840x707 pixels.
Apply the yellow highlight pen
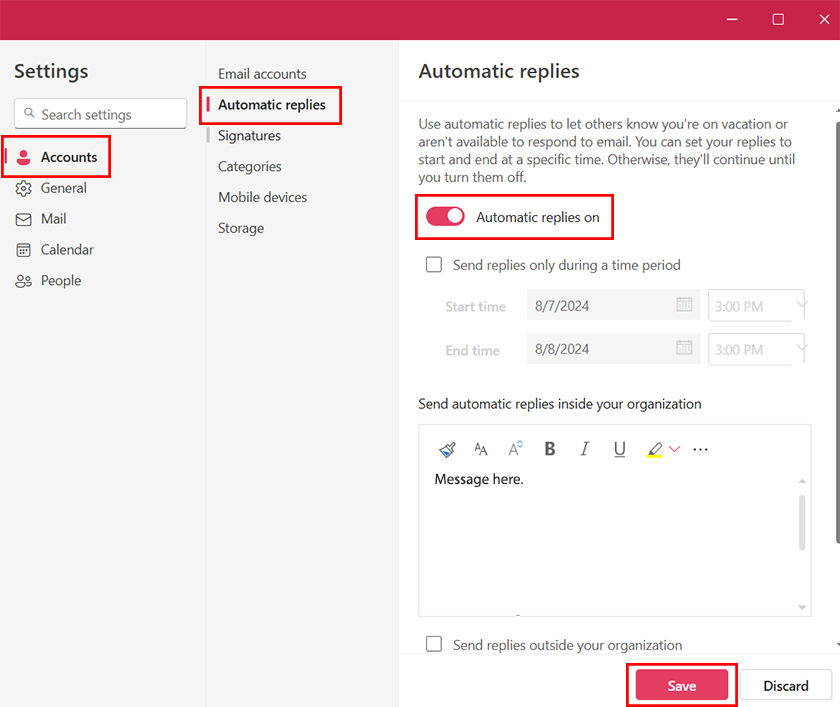(654, 449)
